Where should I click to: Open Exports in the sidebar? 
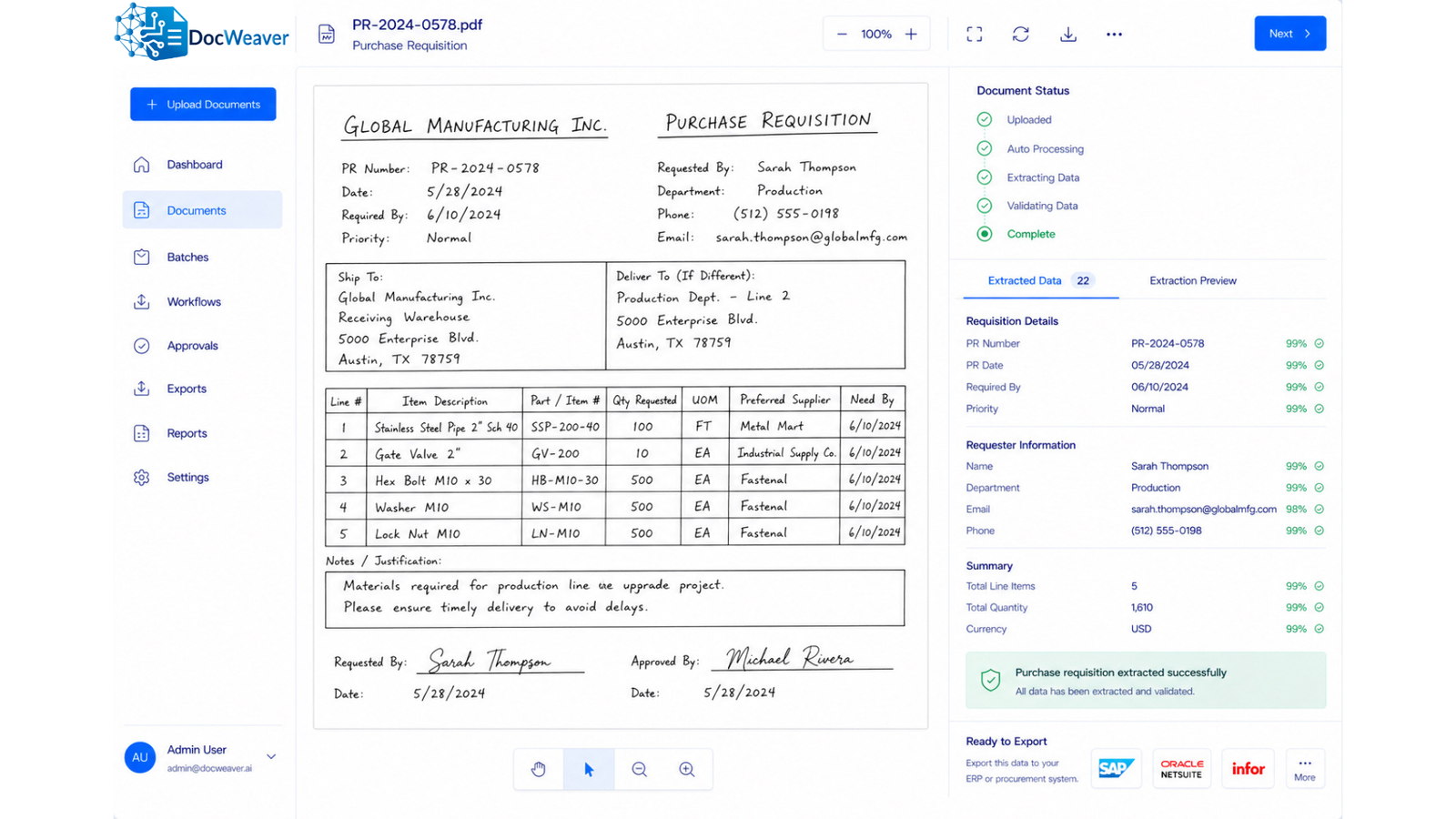(202, 389)
